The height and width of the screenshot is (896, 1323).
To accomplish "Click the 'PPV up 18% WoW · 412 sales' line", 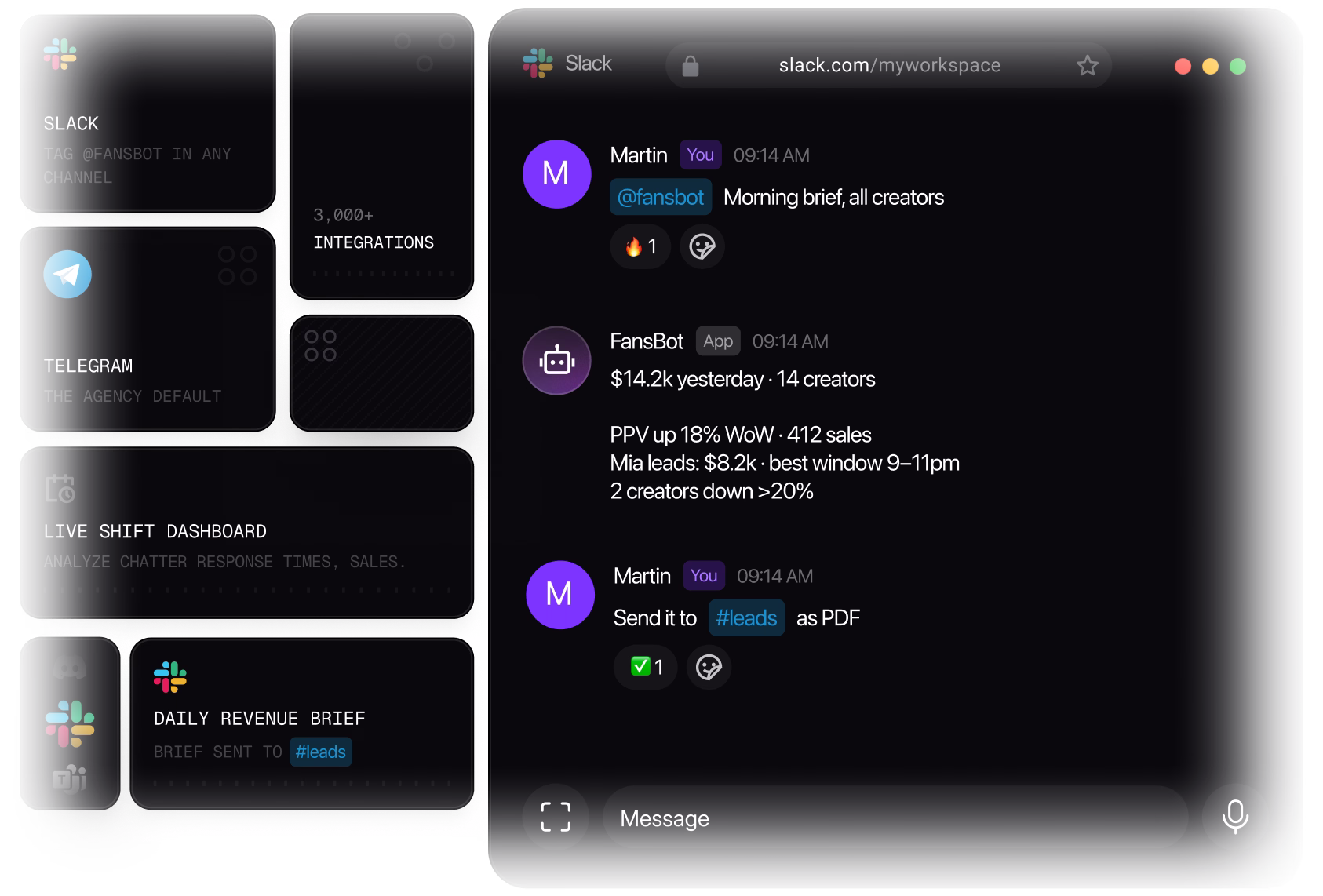I will [741, 435].
